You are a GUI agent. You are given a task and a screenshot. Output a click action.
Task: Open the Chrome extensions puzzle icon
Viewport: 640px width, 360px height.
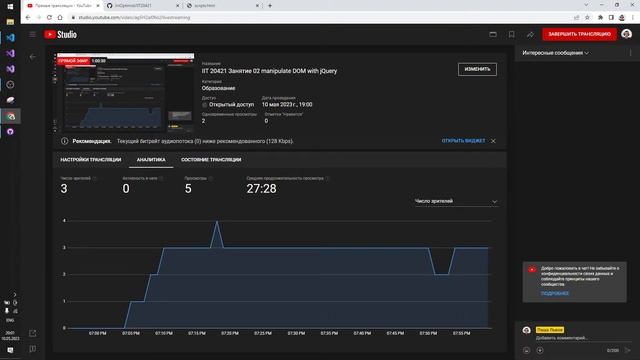click(600, 18)
